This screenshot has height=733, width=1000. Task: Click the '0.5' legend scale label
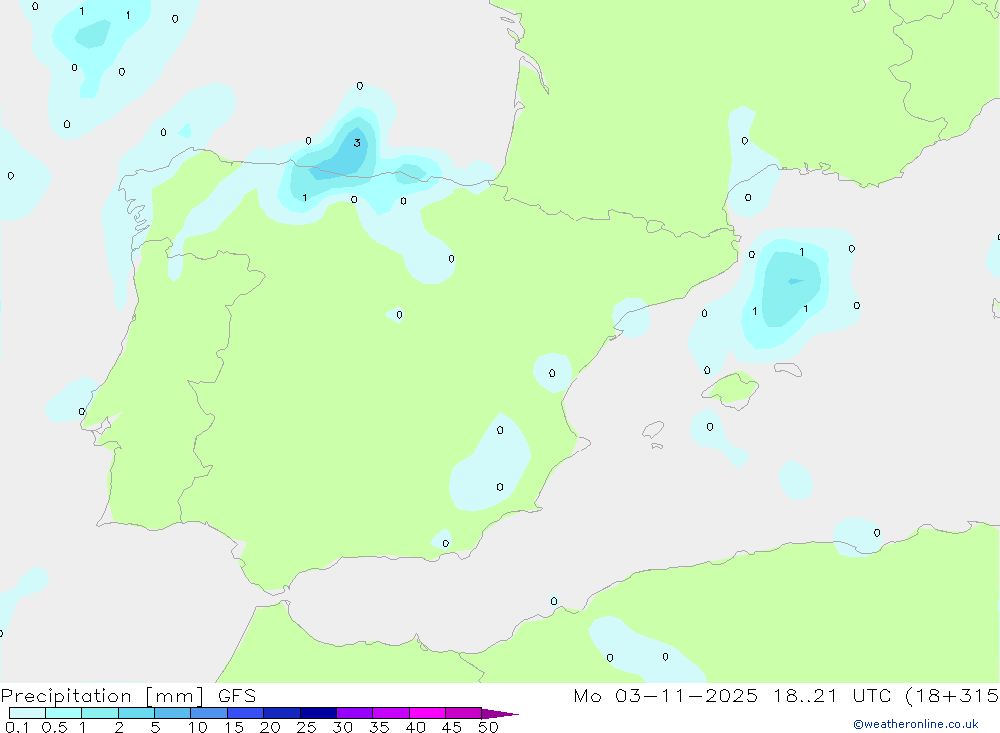tap(54, 727)
